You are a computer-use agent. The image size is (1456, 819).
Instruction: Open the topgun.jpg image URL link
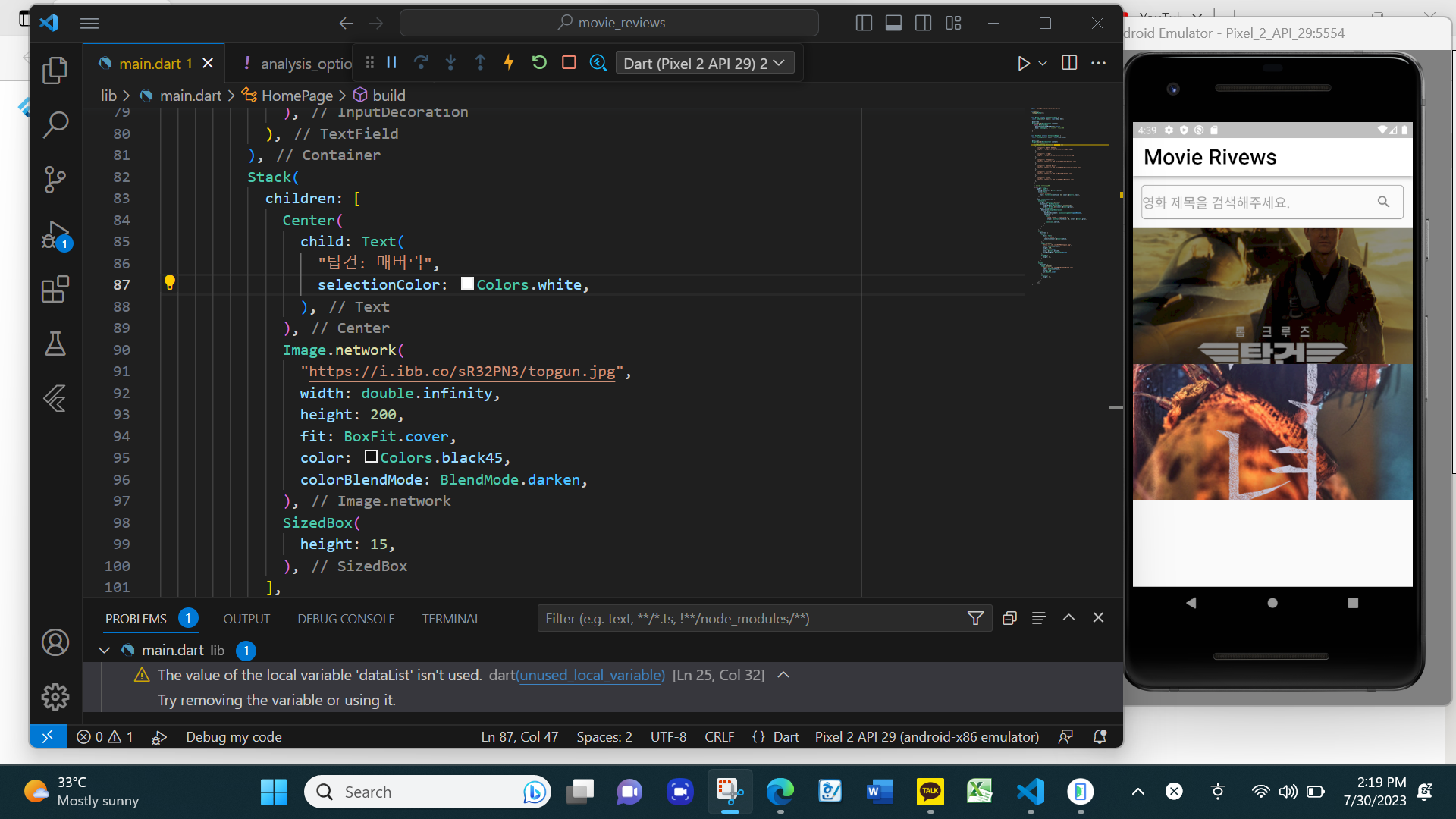coord(462,372)
